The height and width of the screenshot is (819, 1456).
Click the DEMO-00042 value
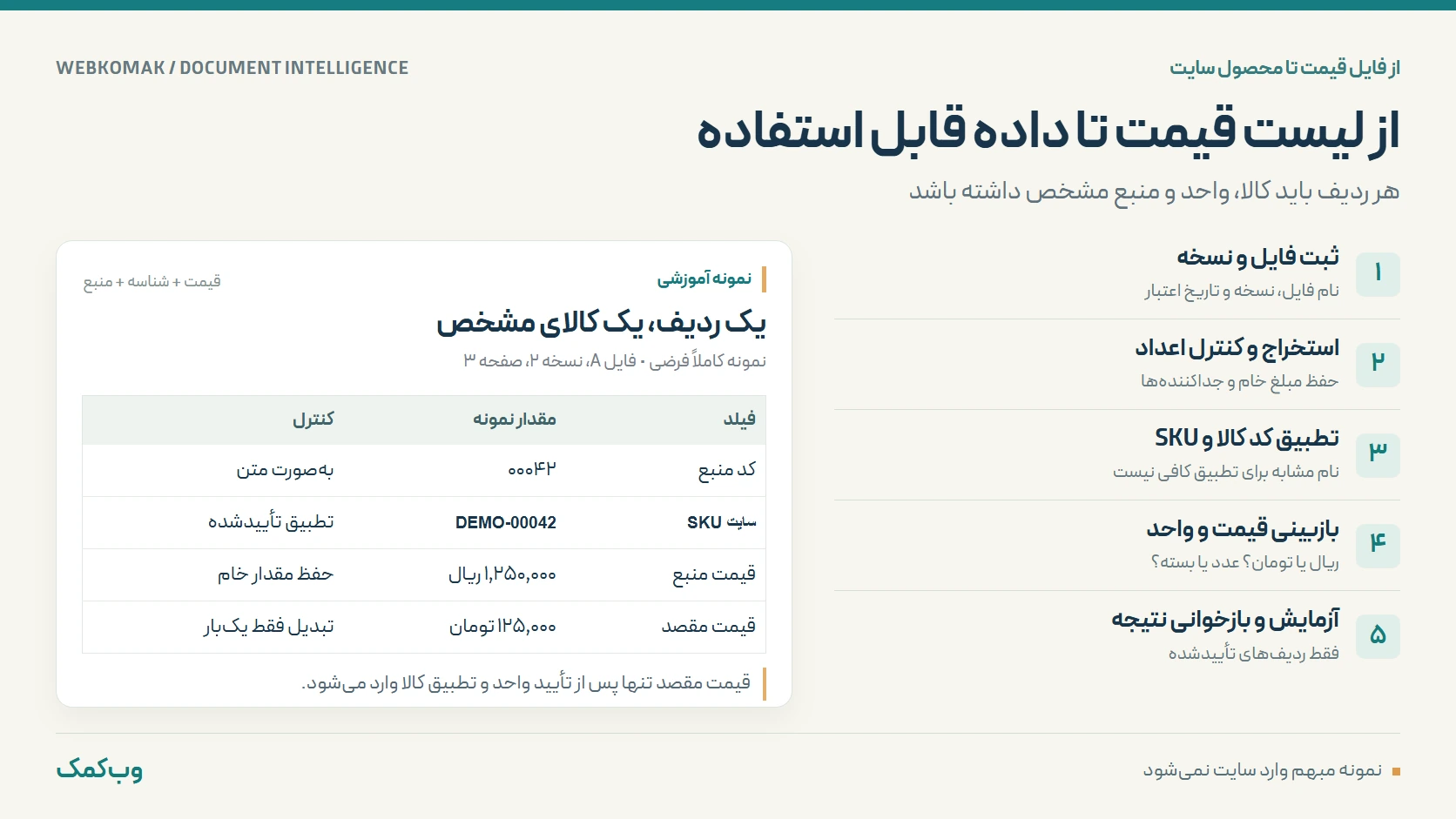[x=506, y=522]
